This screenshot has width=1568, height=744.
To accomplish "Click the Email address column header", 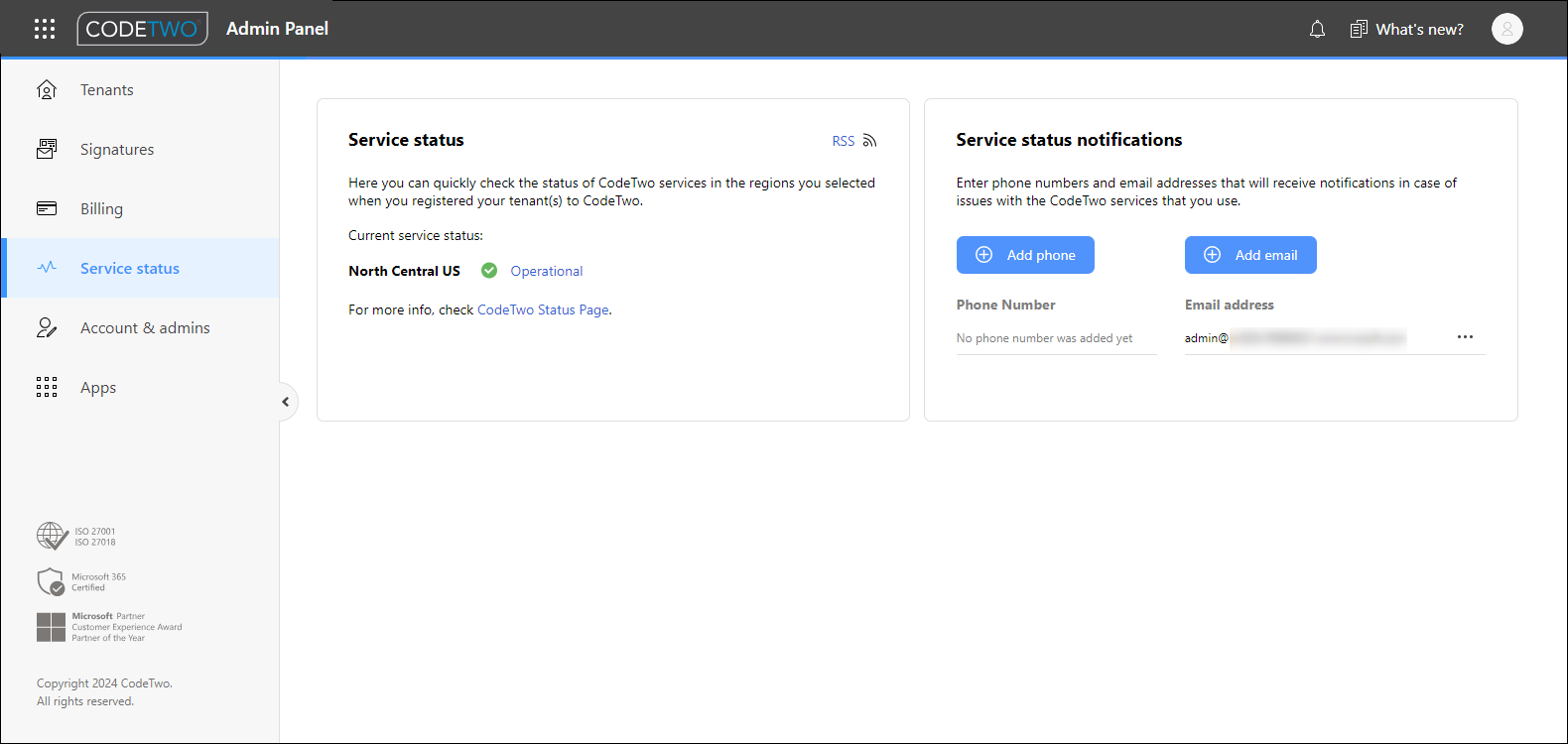I will click(x=1229, y=305).
